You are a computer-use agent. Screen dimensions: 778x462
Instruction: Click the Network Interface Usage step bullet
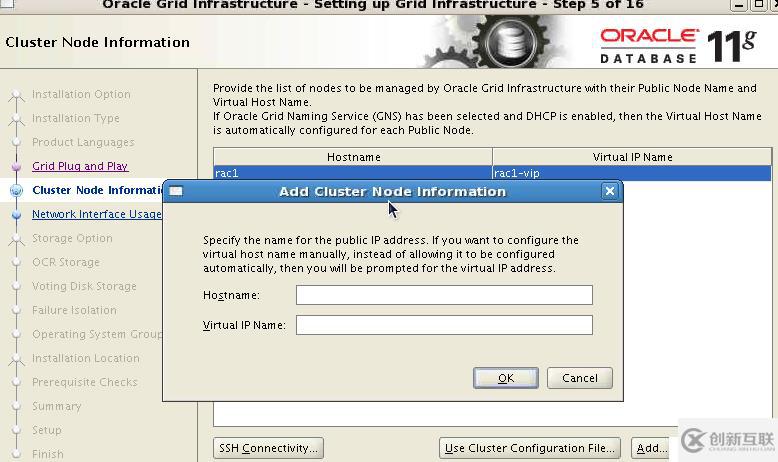(16, 215)
